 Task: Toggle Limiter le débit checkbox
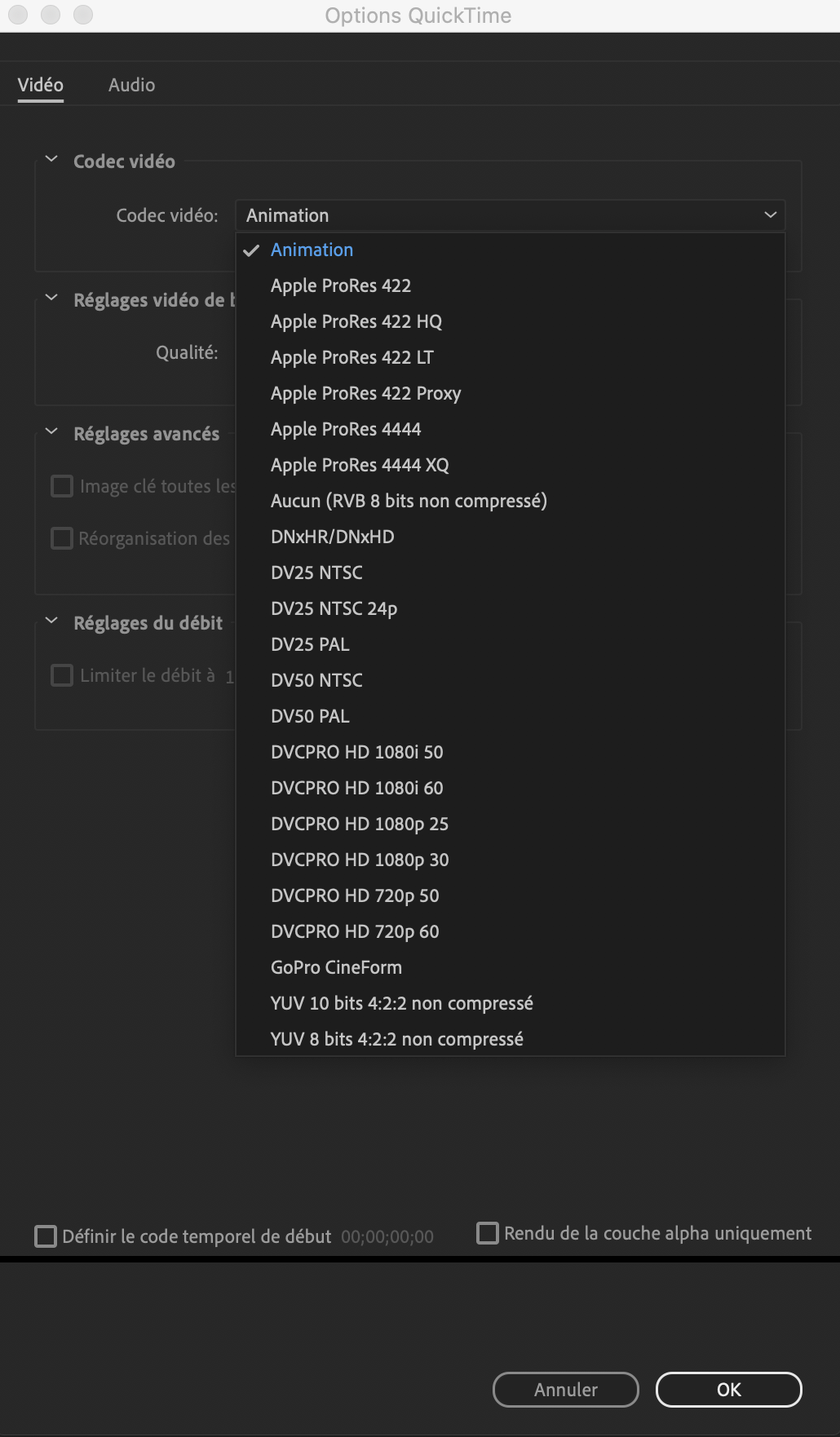(x=62, y=675)
